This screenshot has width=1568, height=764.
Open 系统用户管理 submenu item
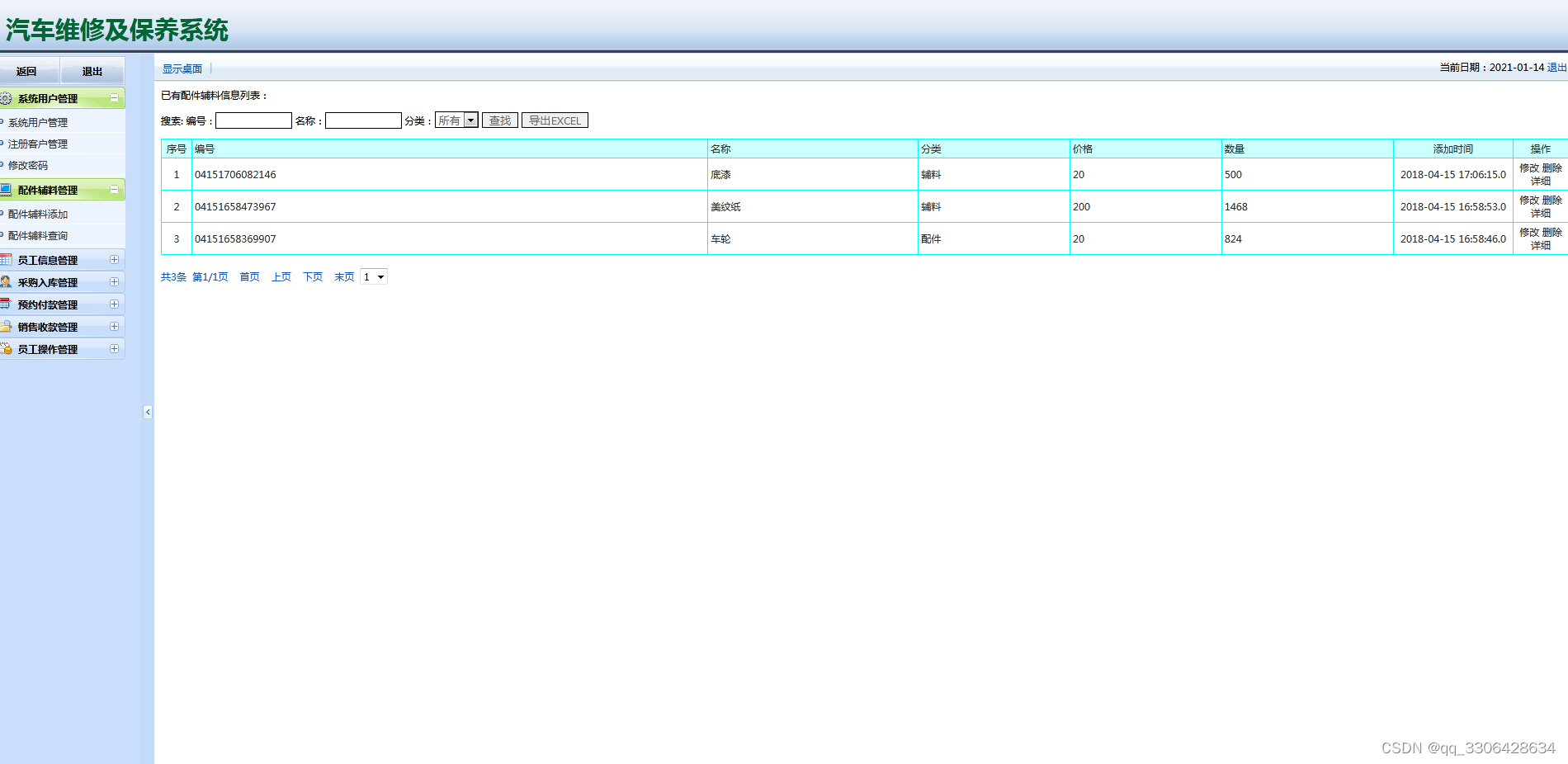[38, 123]
